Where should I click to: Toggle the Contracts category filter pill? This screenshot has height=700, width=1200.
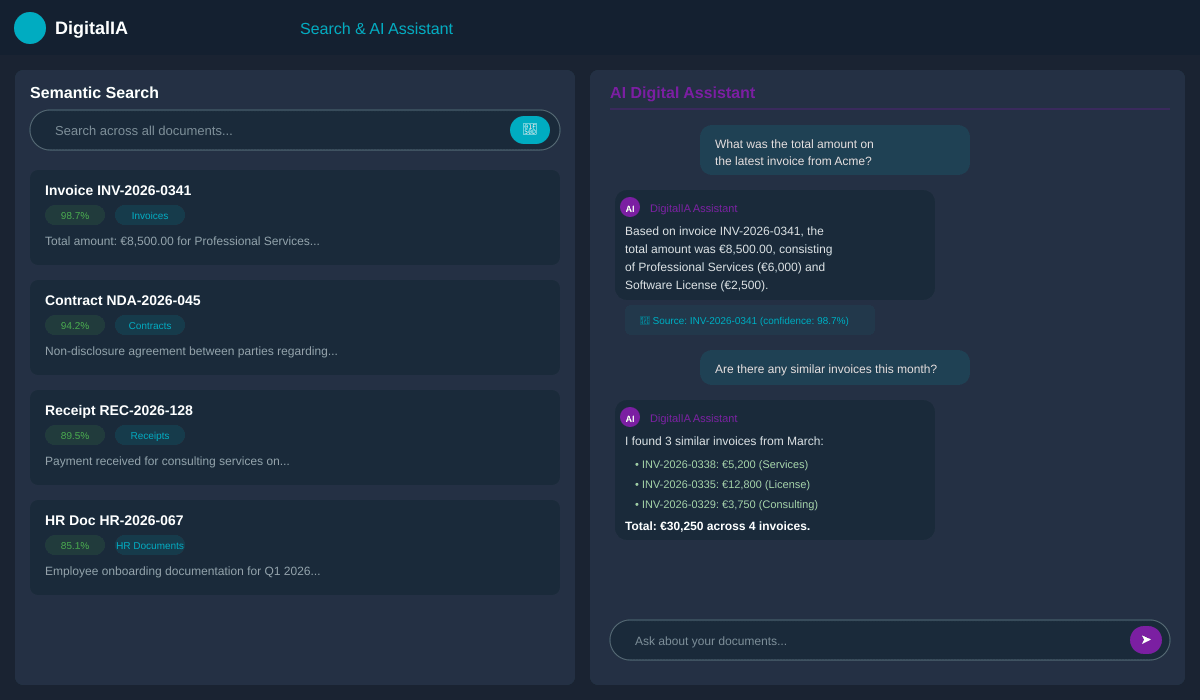click(x=149, y=325)
